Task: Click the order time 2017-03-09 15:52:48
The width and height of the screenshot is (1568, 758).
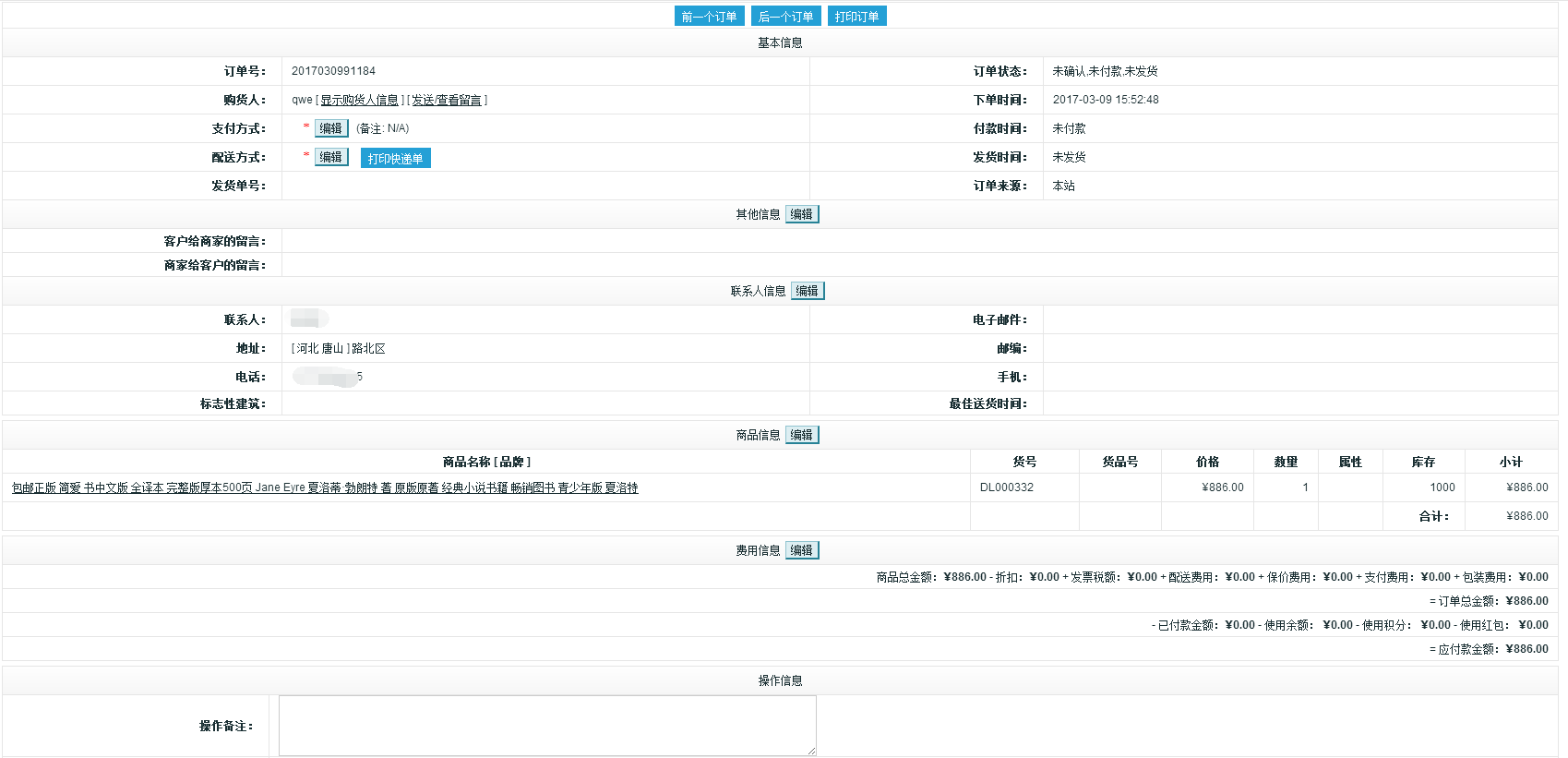Action: (1105, 100)
